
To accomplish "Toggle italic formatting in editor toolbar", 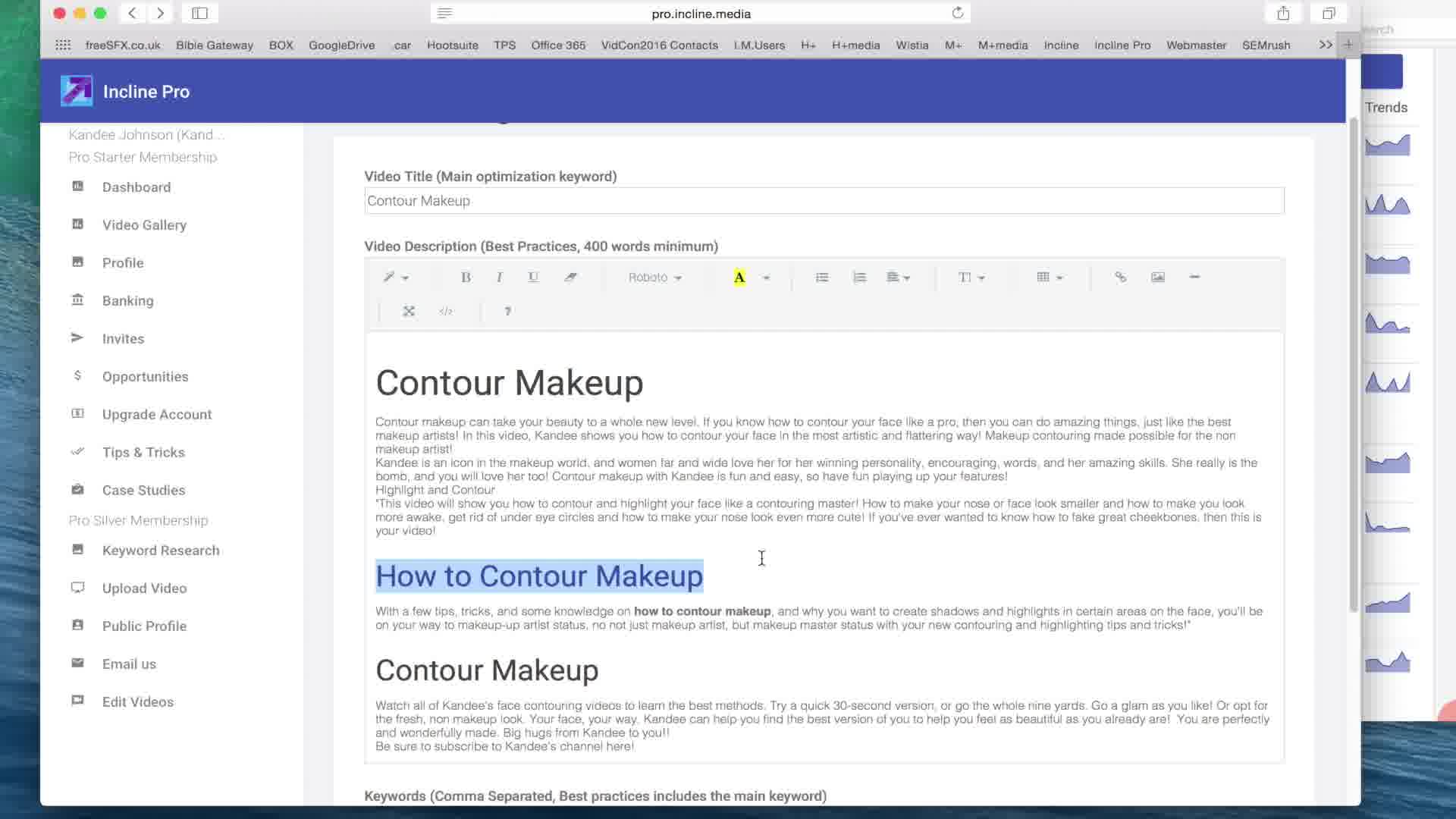I will pos(499,278).
